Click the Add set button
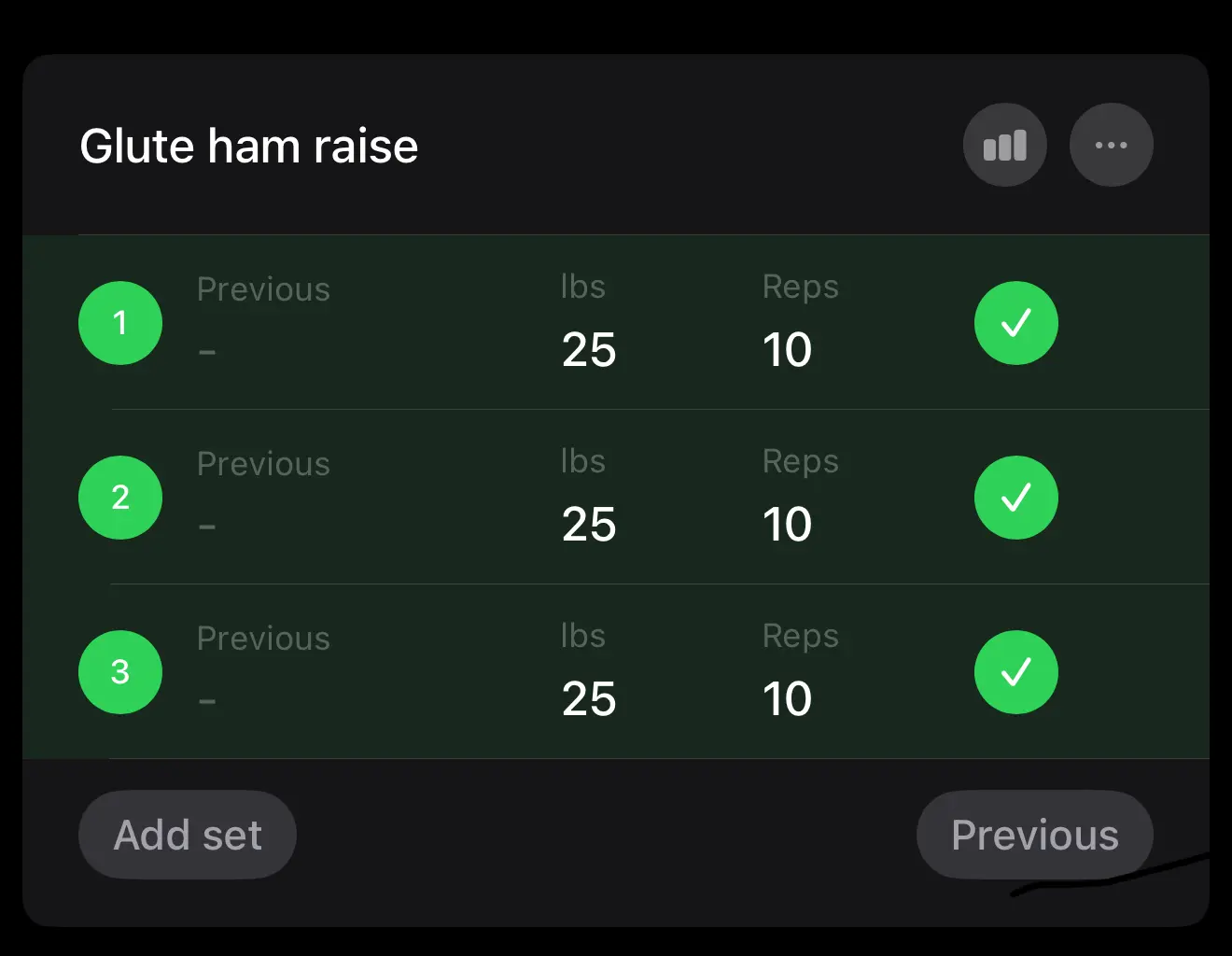This screenshot has height=956, width=1232. pyautogui.click(x=188, y=835)
